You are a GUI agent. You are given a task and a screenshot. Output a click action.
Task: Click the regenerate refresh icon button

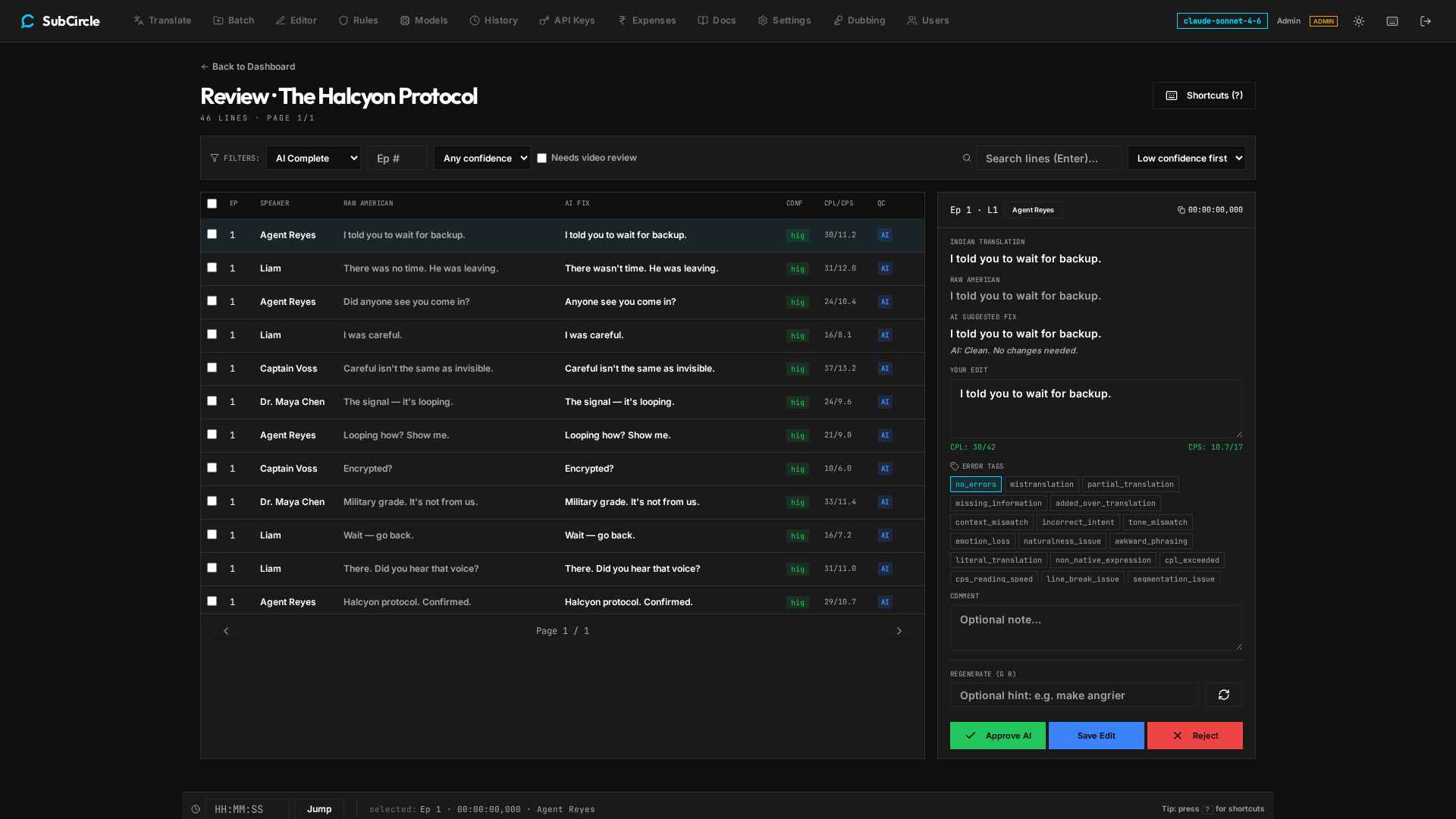(1223, 695)
